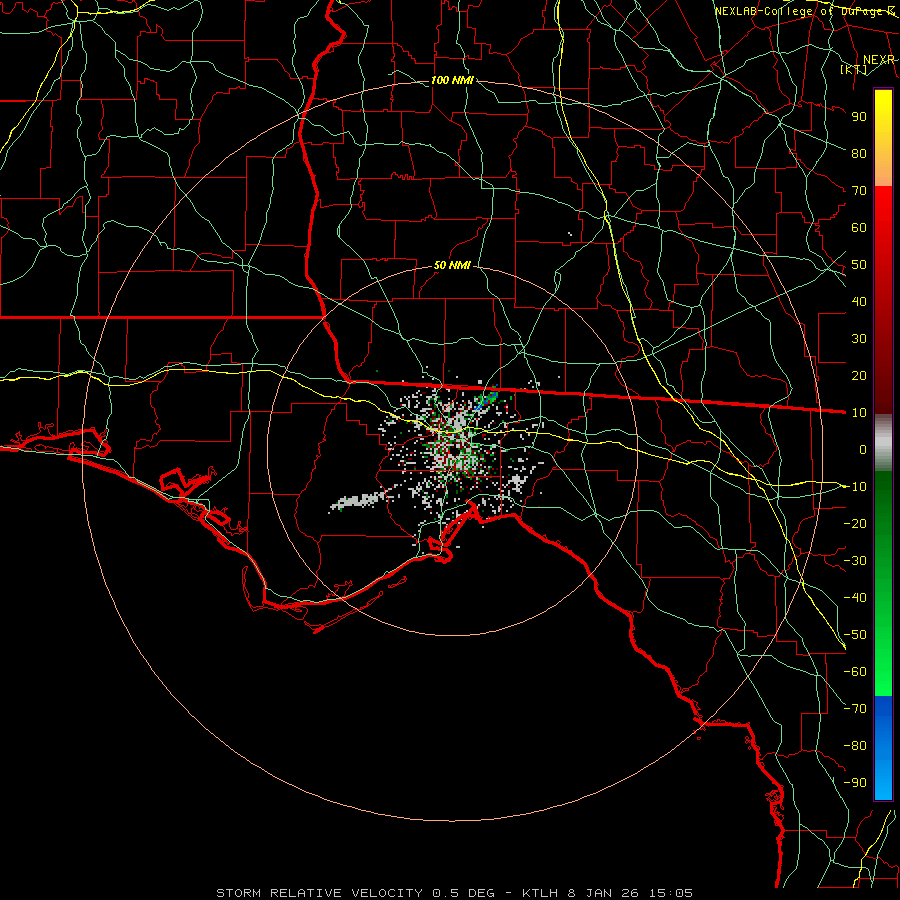
Task: Select the -60 value on the velocity scale
Action: (x=855, y=672)
